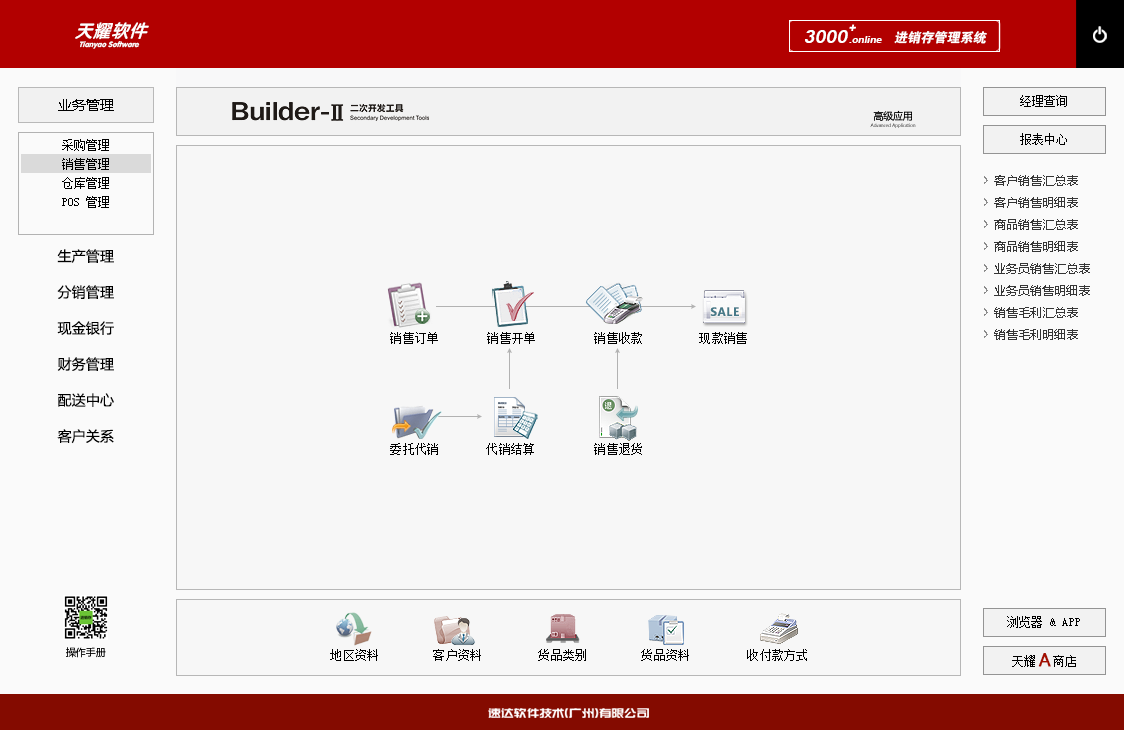
Task: Expand the 生产管理 menu section
Action: [x=86, y=257]
